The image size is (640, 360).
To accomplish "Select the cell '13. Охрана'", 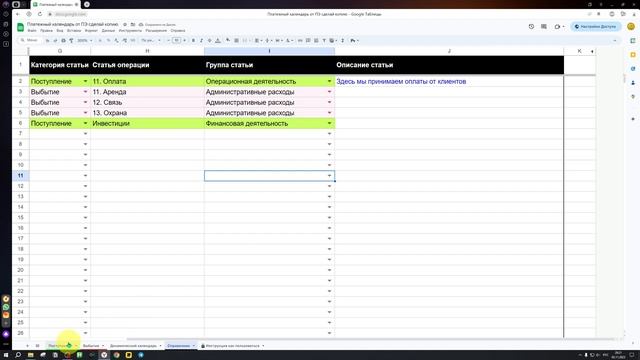I will [147, 113].
